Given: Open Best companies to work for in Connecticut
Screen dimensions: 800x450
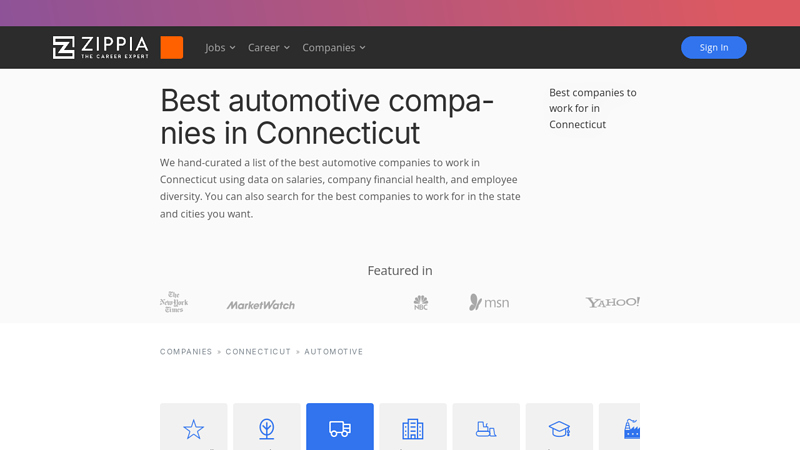Looking at the screenshot, I should coord(593,108).
